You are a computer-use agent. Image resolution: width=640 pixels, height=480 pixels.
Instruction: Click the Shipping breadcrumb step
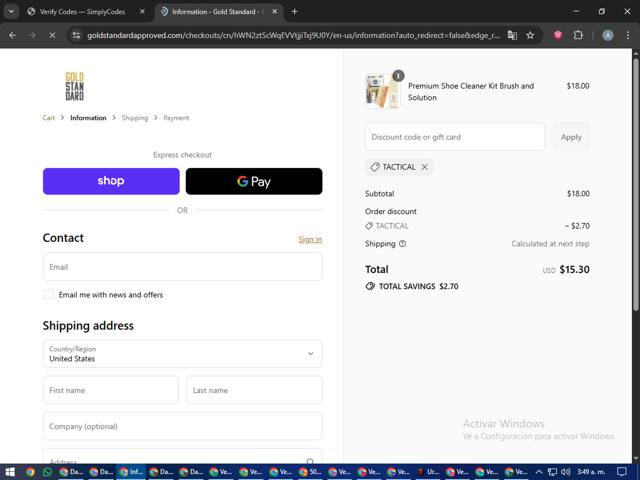point(135,118)
